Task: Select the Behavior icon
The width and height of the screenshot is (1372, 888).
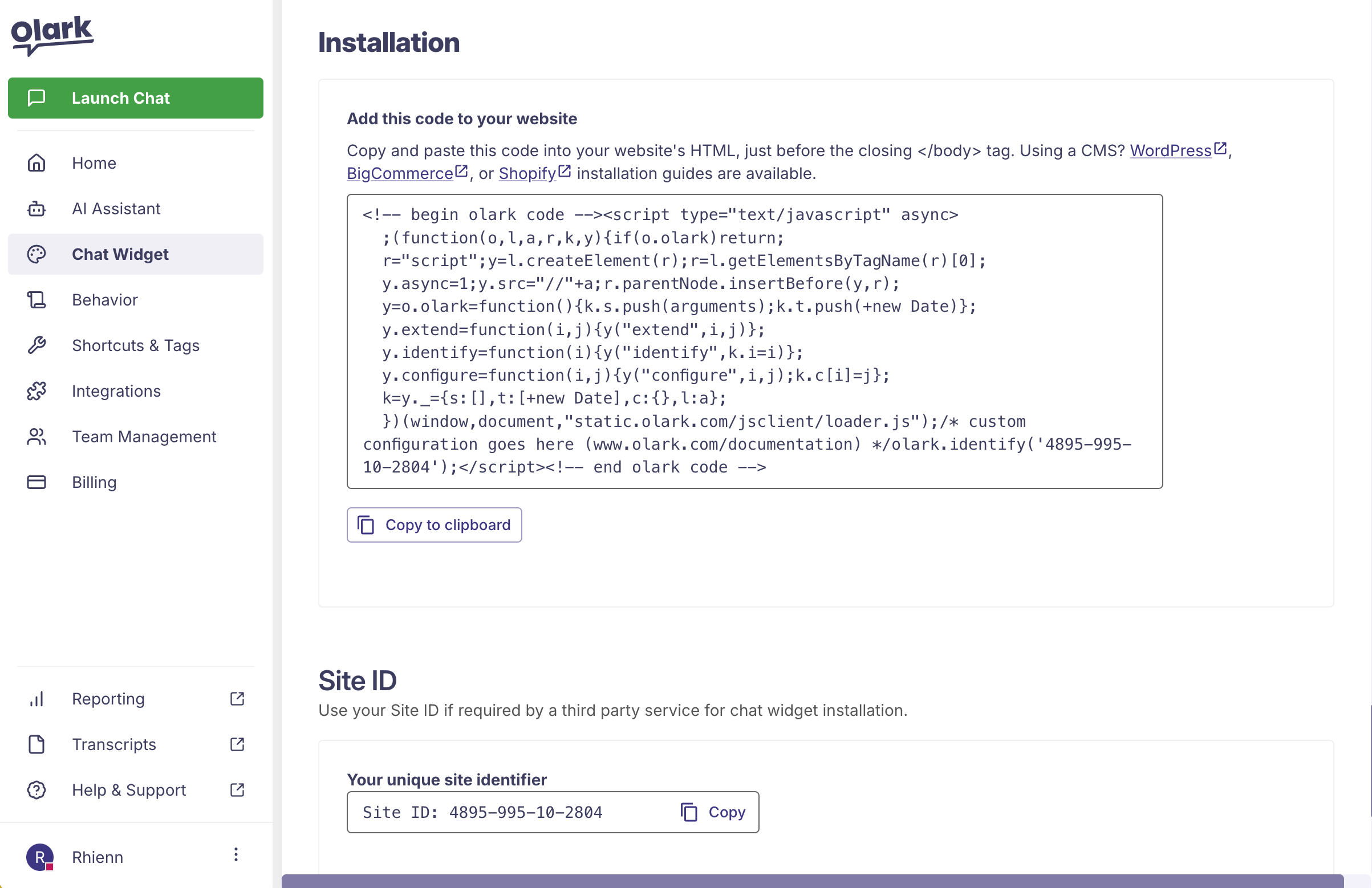Action: (36, 299)
